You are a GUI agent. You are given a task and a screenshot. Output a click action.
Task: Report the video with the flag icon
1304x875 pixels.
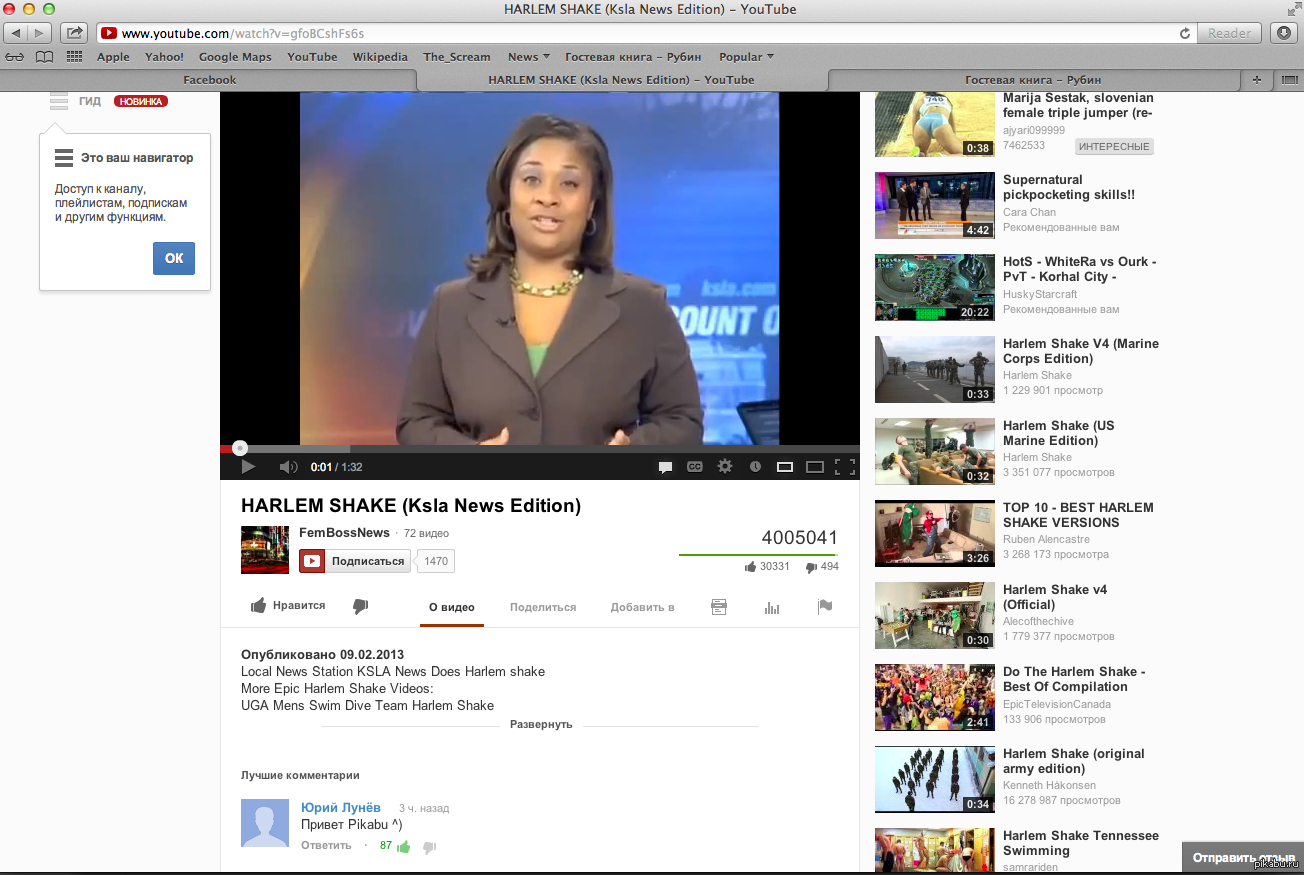[825, 606]
